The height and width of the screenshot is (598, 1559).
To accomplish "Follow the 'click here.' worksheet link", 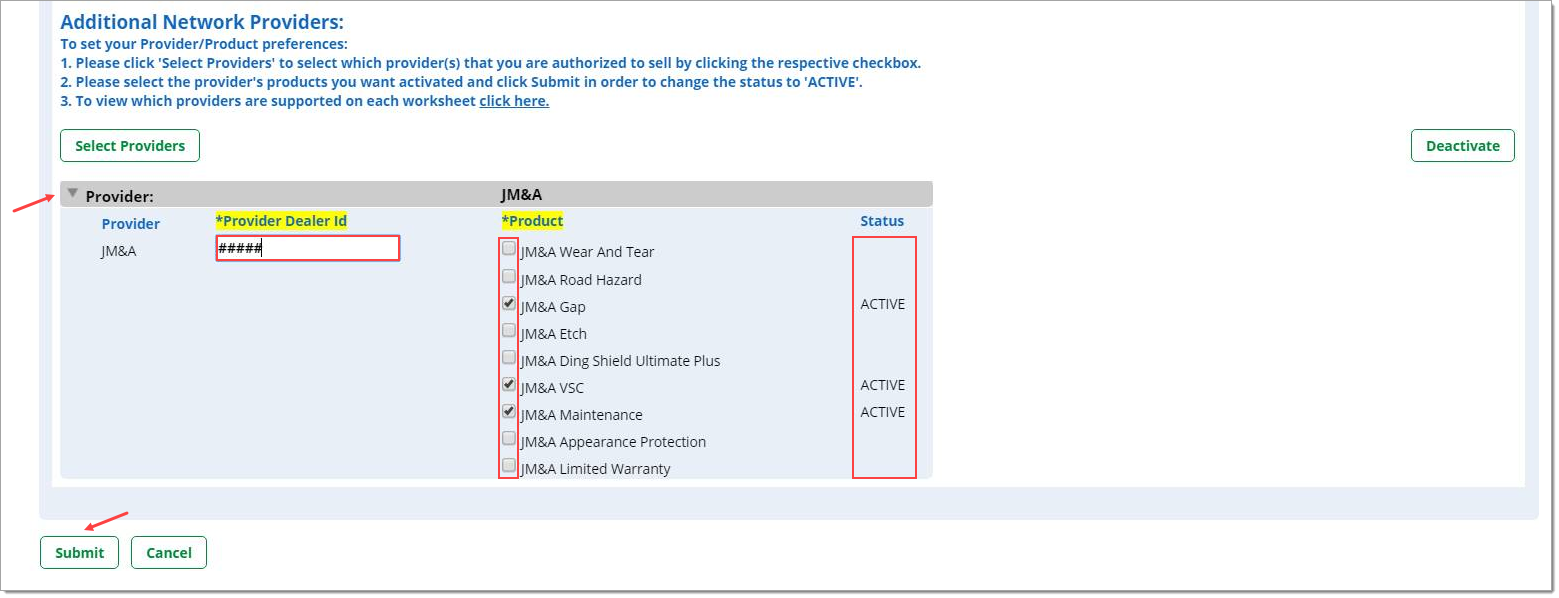I will click(514, 101).
